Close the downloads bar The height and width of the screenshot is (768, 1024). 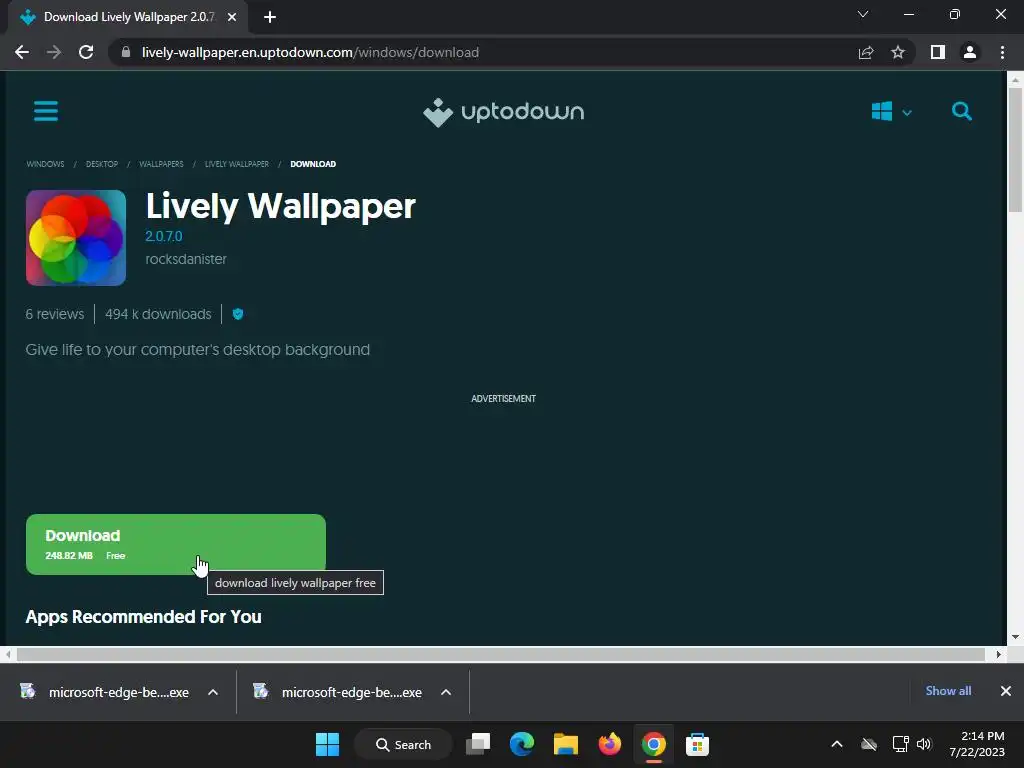pyautogui.click(x=1006, y=691)
